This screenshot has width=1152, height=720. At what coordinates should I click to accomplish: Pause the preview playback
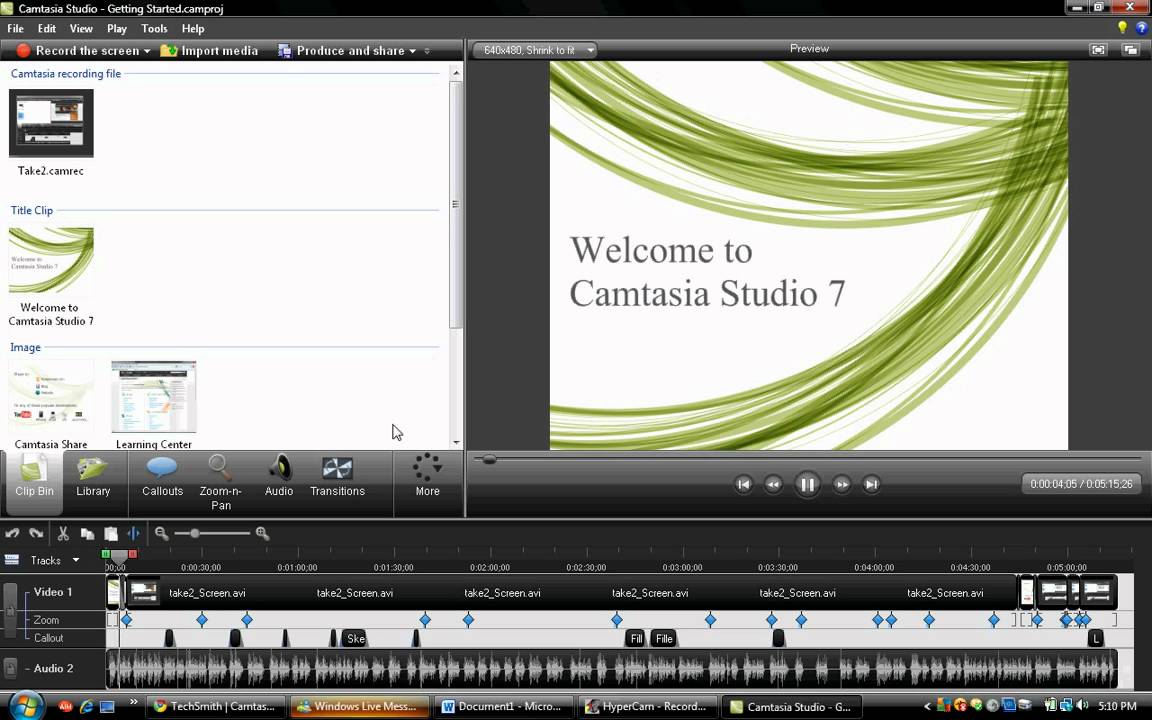click(x=807, y=484)
